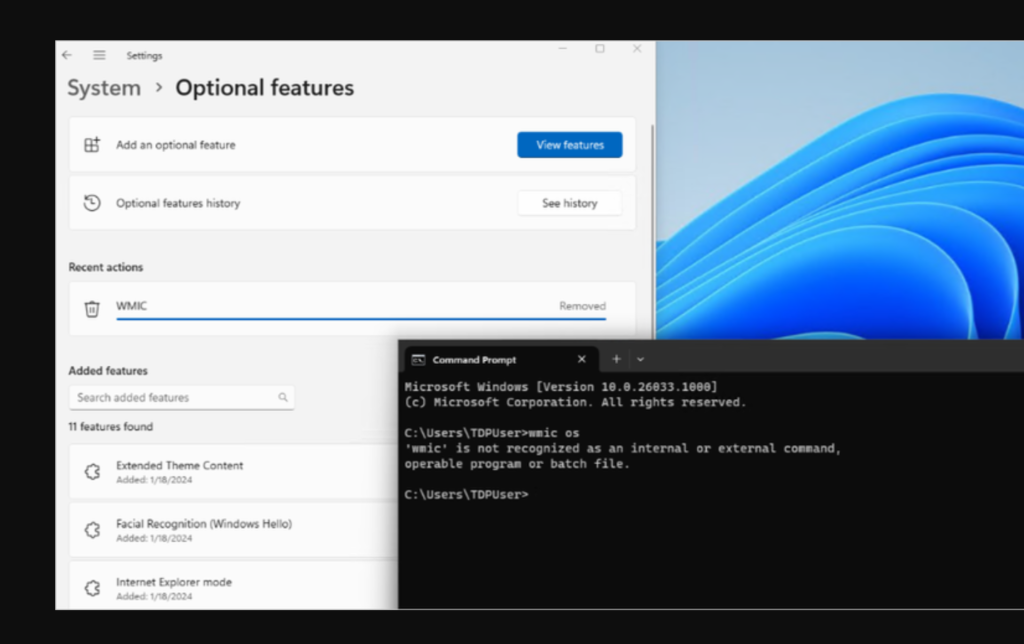Click the search magnifier in Added features
The width and height of the screenshot is (1024, 644).
(x=283, y=397)
